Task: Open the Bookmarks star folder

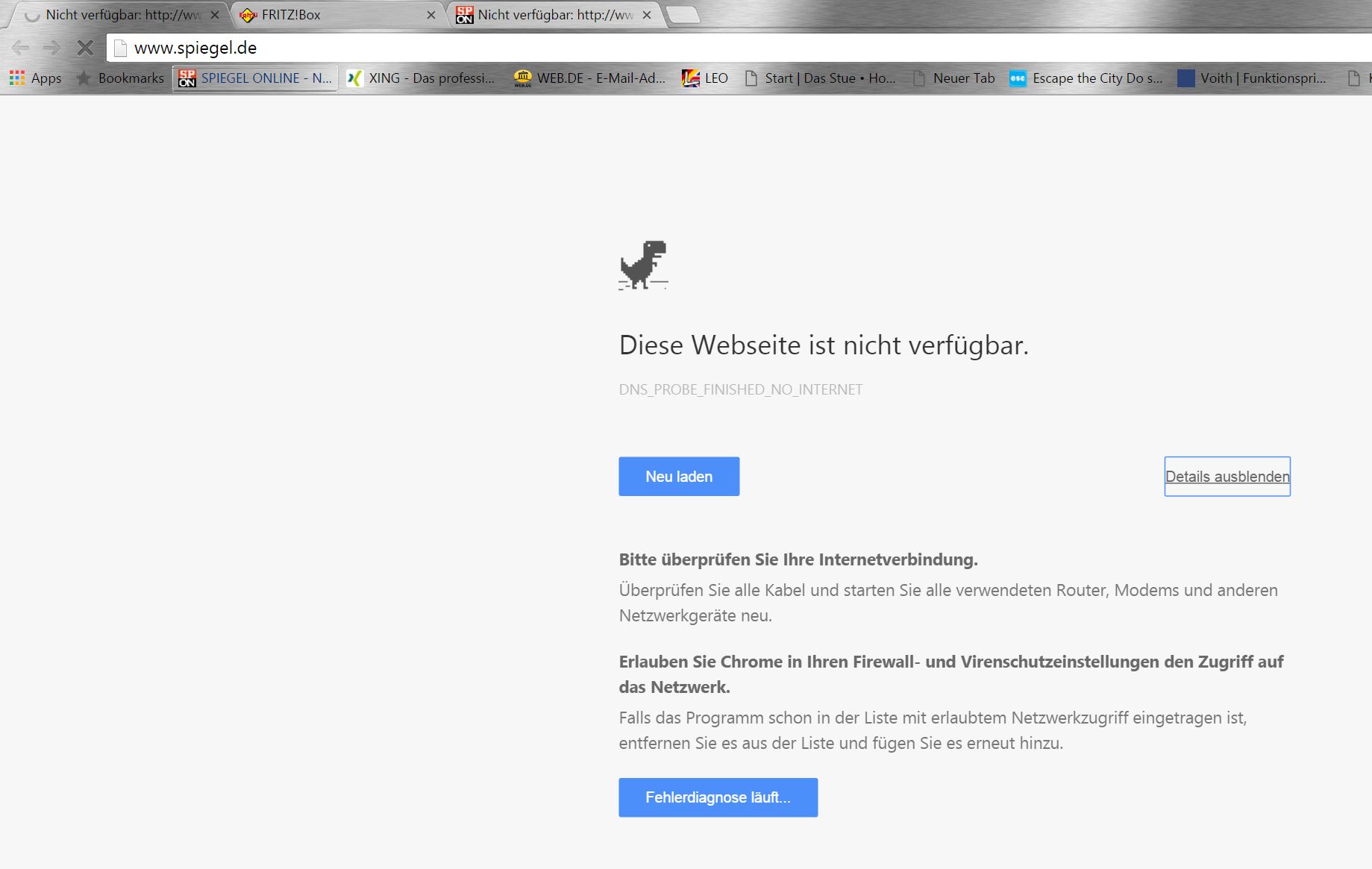Action: tap(120, 78)
